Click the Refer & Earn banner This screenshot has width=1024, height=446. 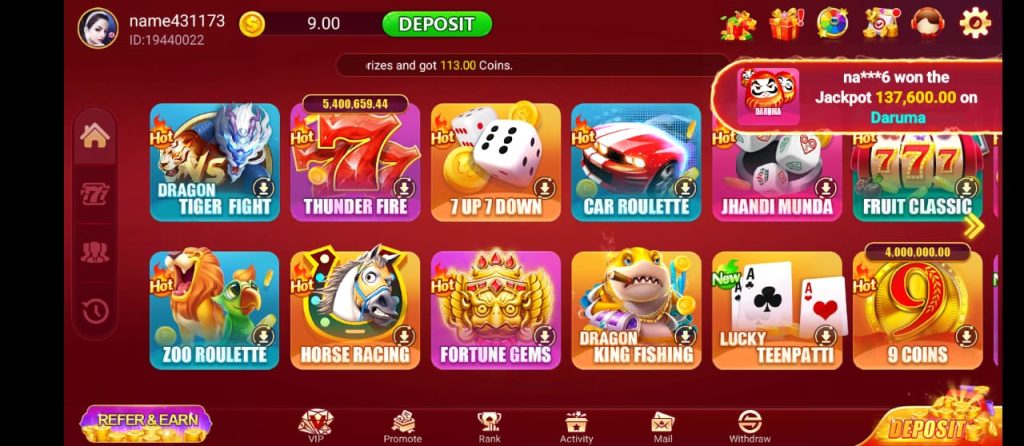click(146, 424)
